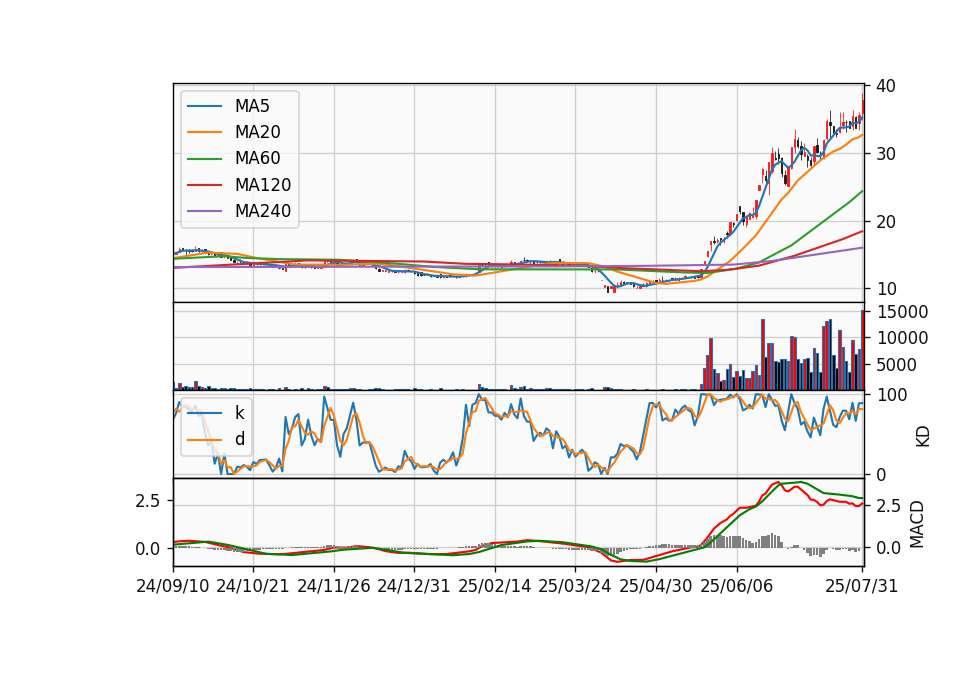
Task: Click the orange MA20 legend line sample
Action: (204, 132)
